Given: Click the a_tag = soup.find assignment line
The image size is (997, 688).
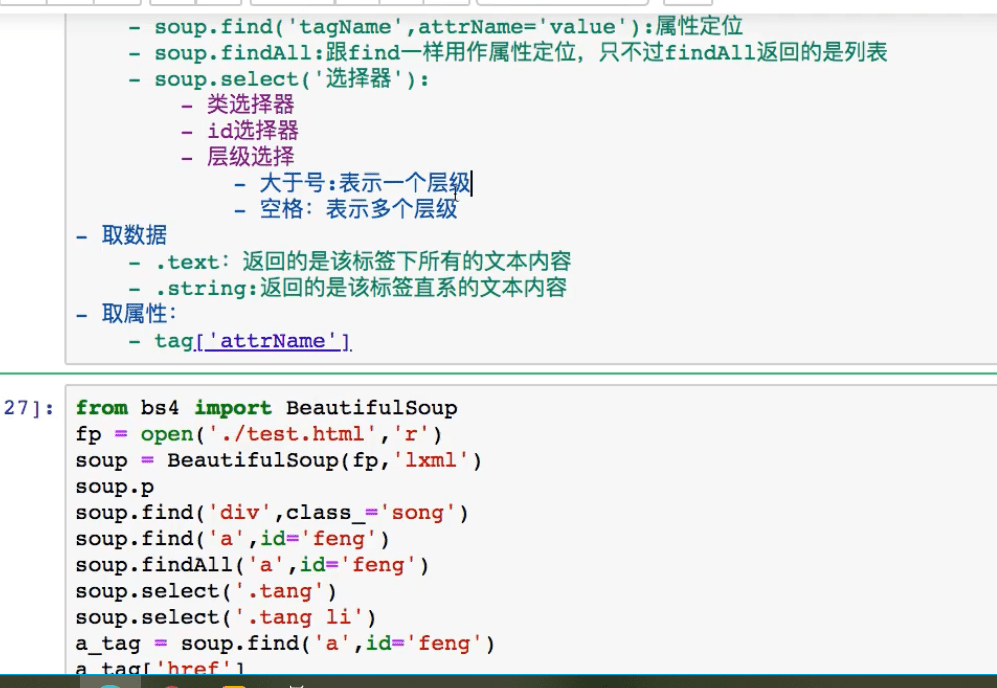Looking at the screenshot, I should (285, 643).
